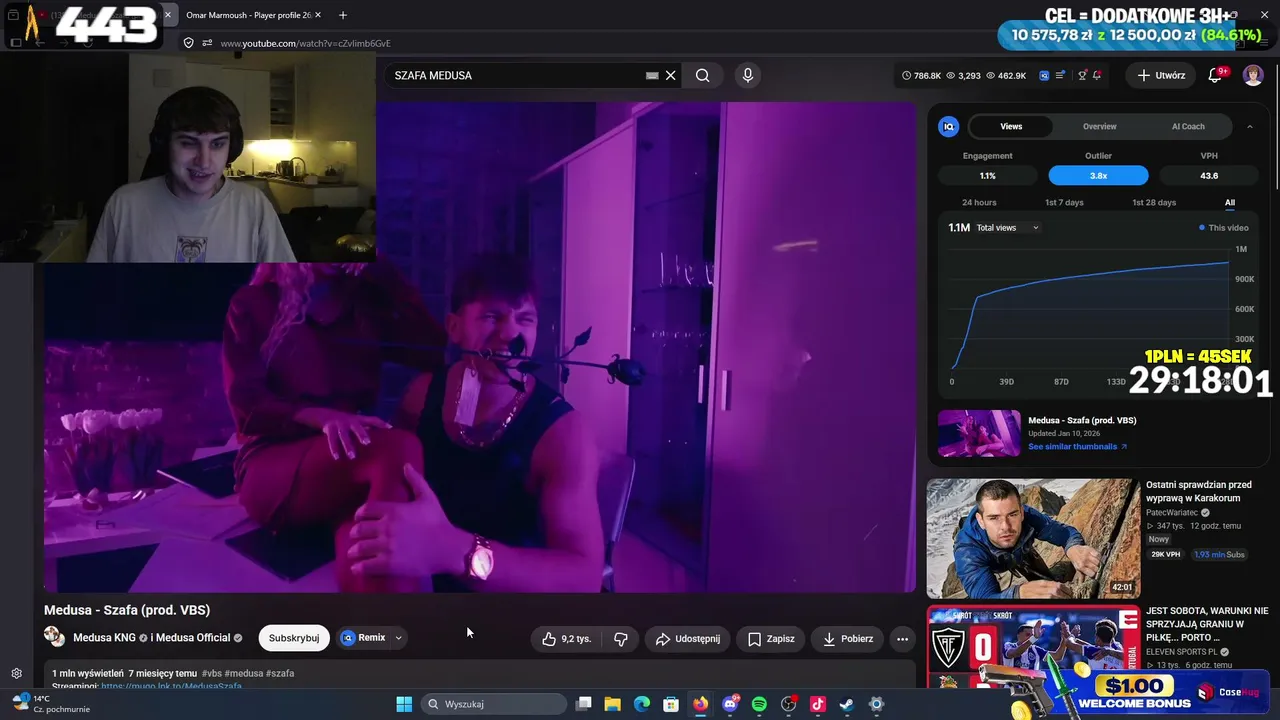Switch to the AI Coach tab

tap(1188, 126)
